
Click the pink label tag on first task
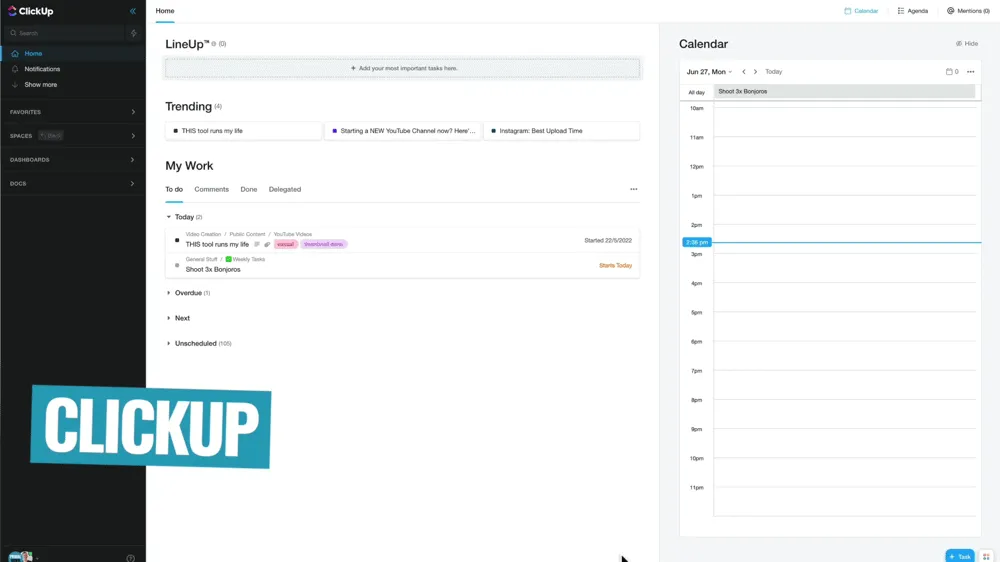[x=286, y=244]
